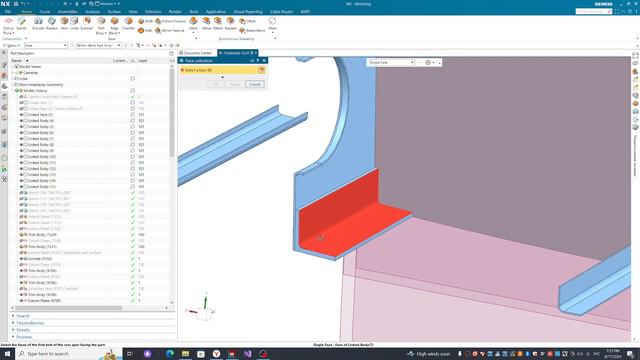Viewport: 640px width, 360px height.
Task: Open Task View on taskbar
Action: pyautogui.click(x=130, y=354)
